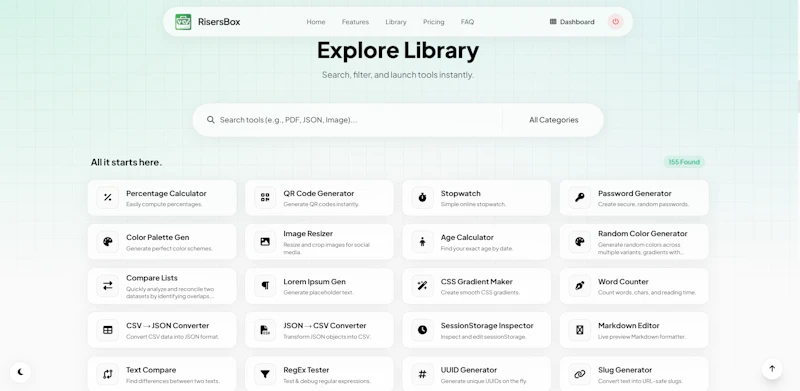This screenshot has height=391, width=800.
Task: Click the Percentage Calculator percent icon
Action: point(108,198)
